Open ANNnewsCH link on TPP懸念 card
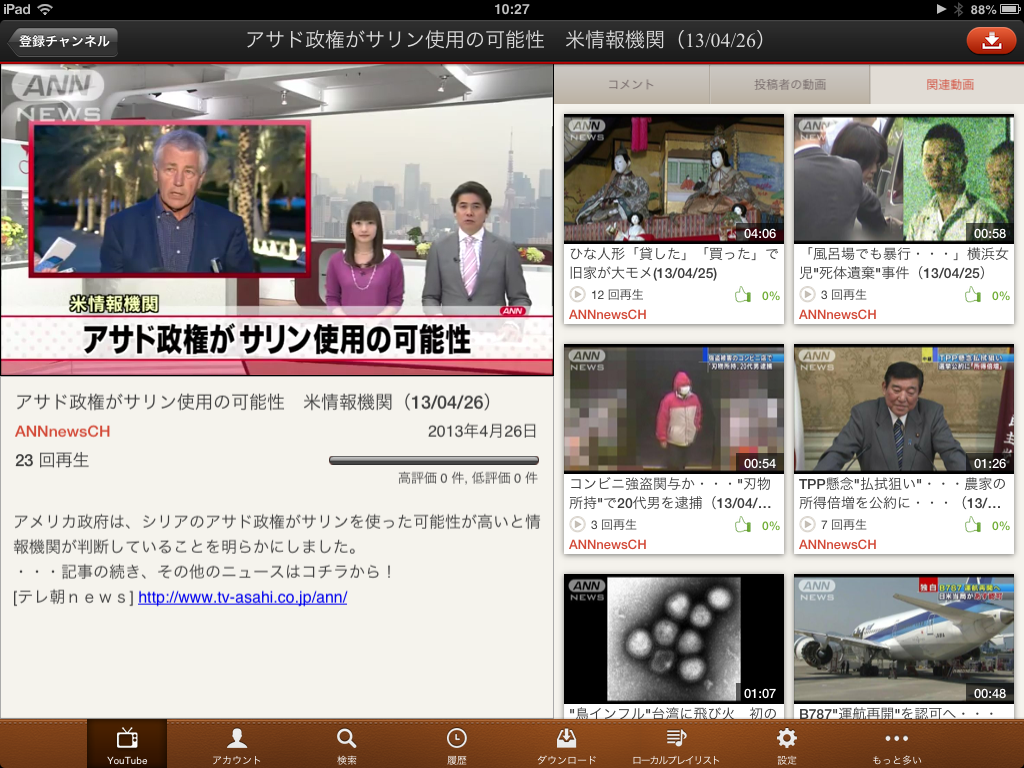The image size is (1024, 768). (837, 544)
